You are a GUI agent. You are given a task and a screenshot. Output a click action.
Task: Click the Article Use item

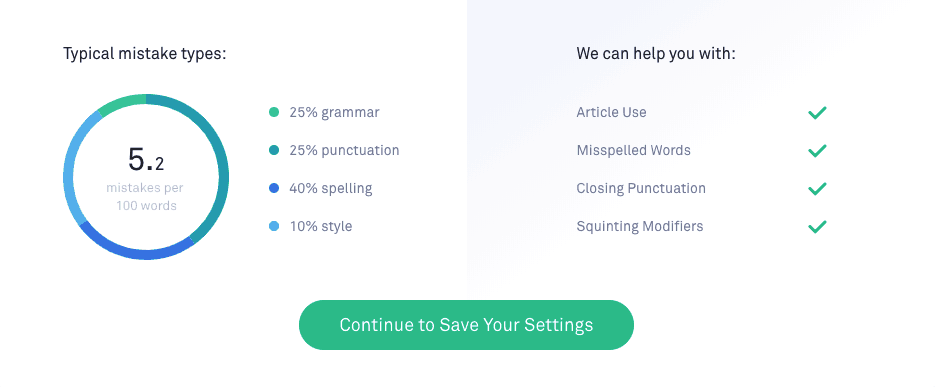click(x=611, y=112)
